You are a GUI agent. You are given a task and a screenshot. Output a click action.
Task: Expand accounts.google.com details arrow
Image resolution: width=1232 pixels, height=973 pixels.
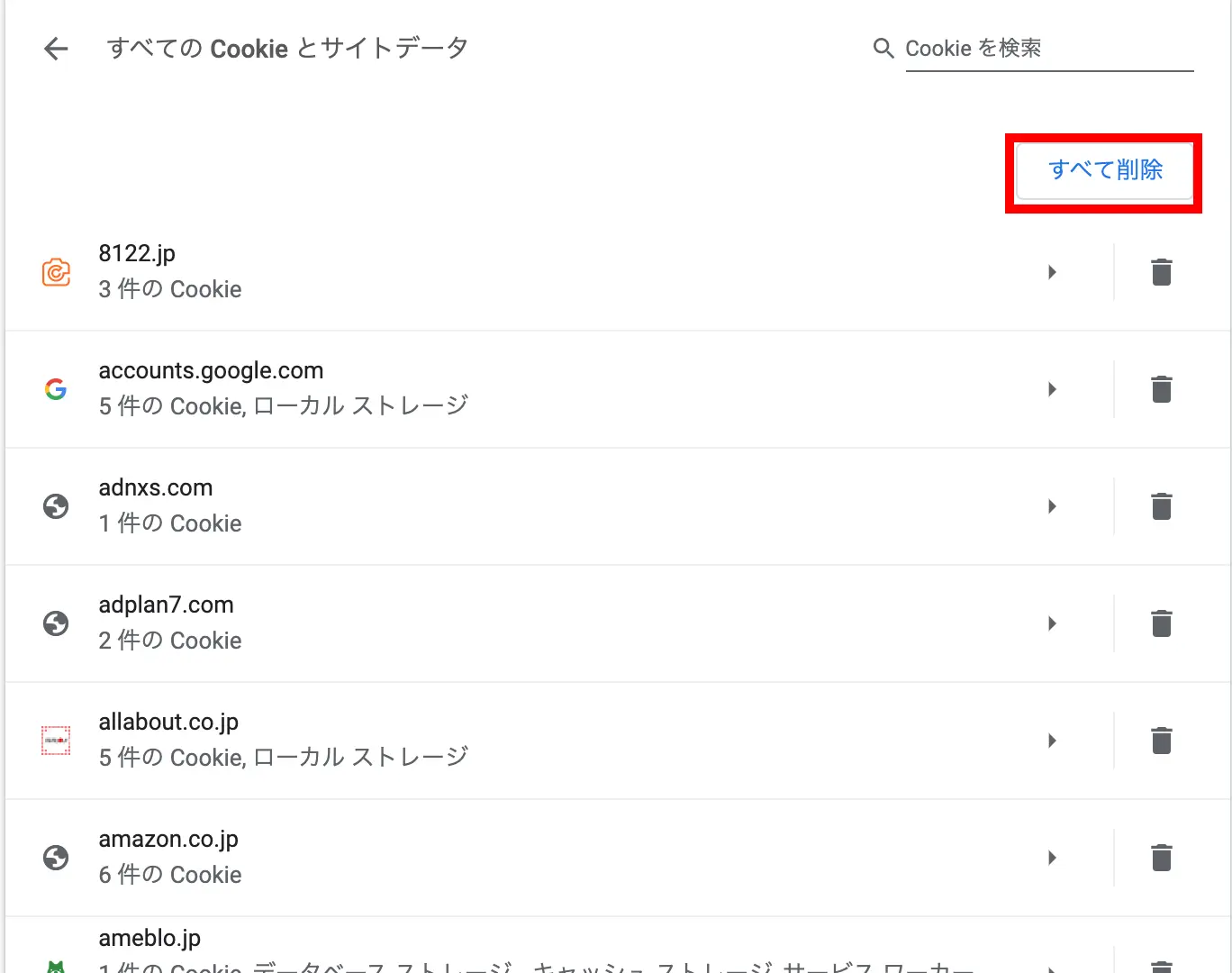pos(1052,389)
